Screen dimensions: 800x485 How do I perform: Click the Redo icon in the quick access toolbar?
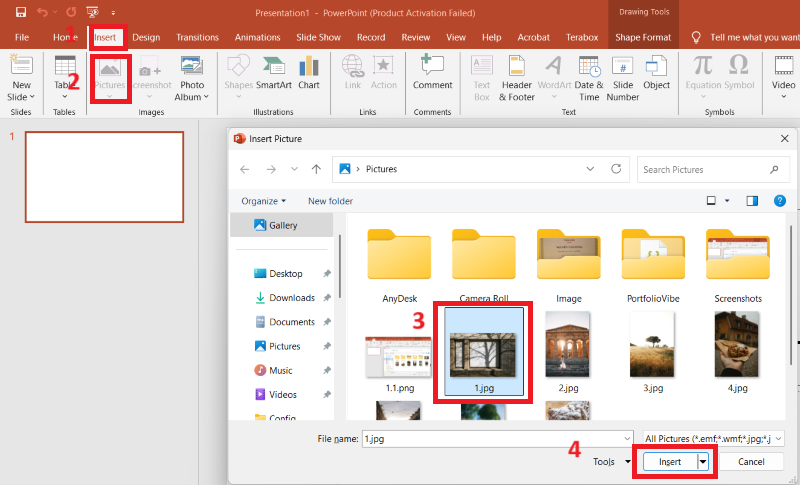(71, 12)
